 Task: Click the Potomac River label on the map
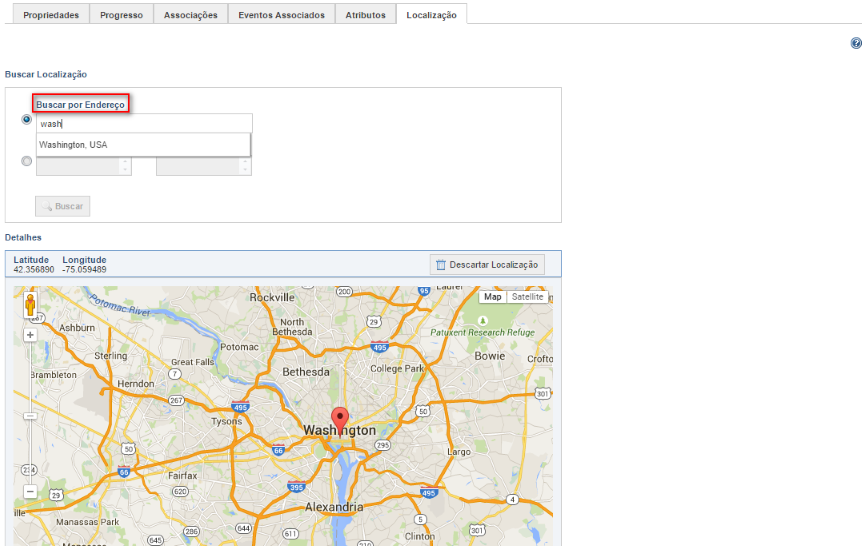pos(119,305)
